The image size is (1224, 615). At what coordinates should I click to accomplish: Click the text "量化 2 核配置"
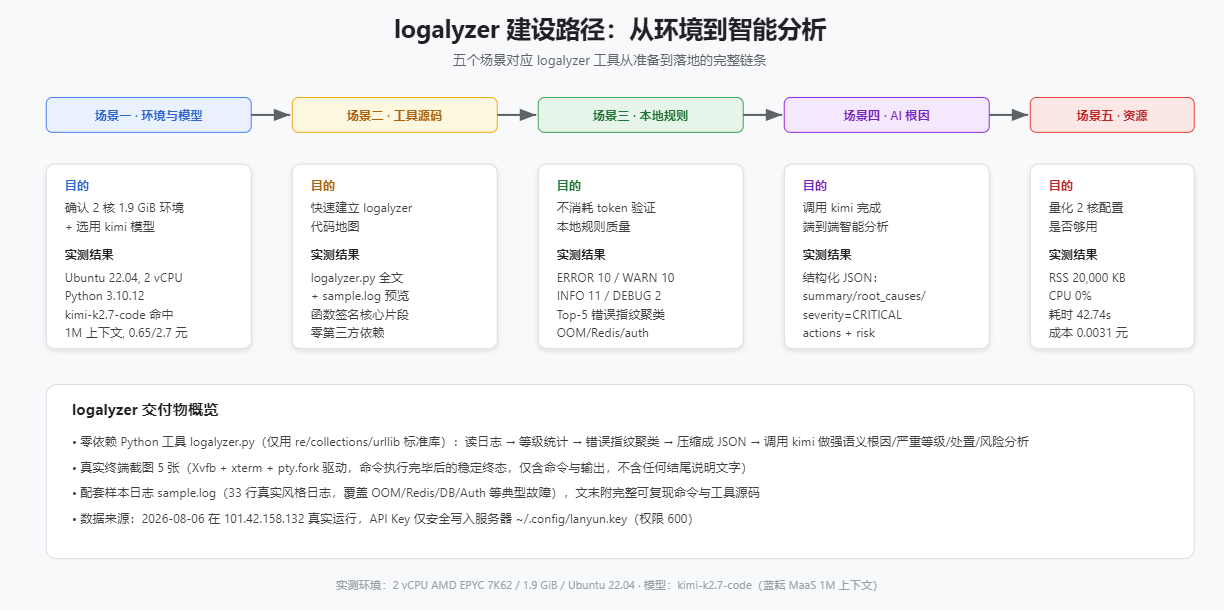coord(1086,208)
